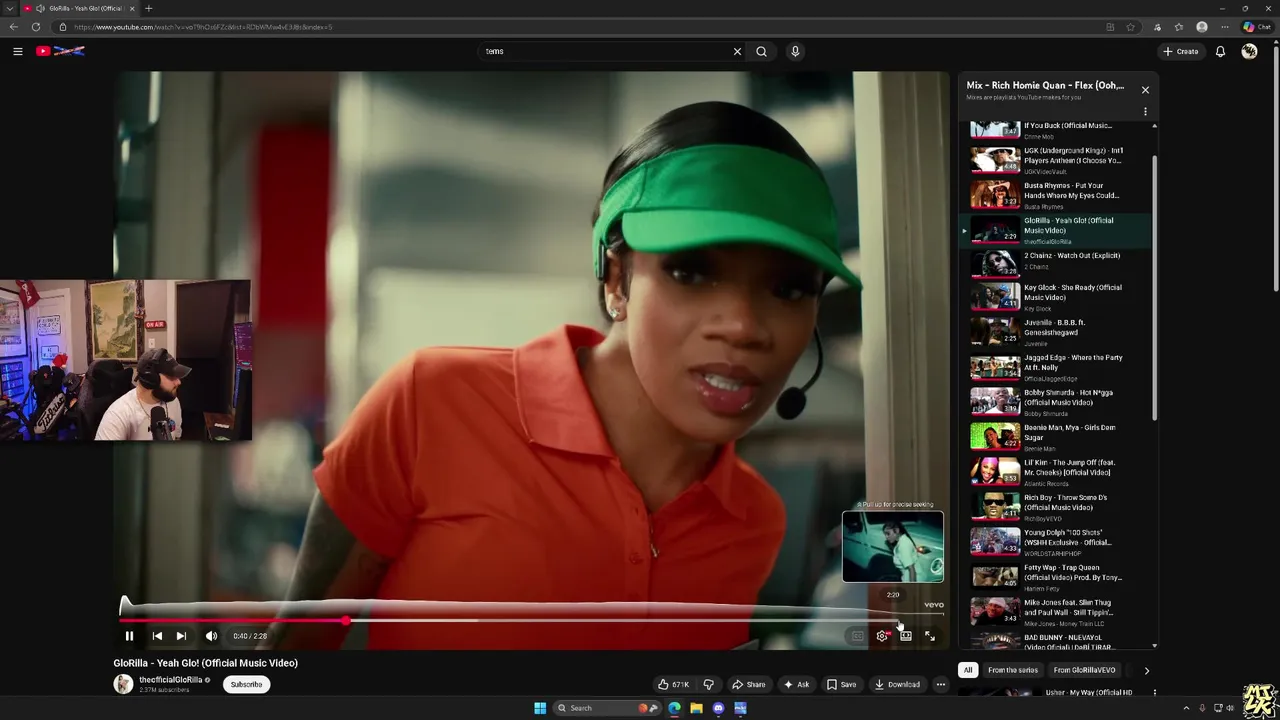Select the From the series chip
Screen dimensions: 1280x720
(1013, 670)
